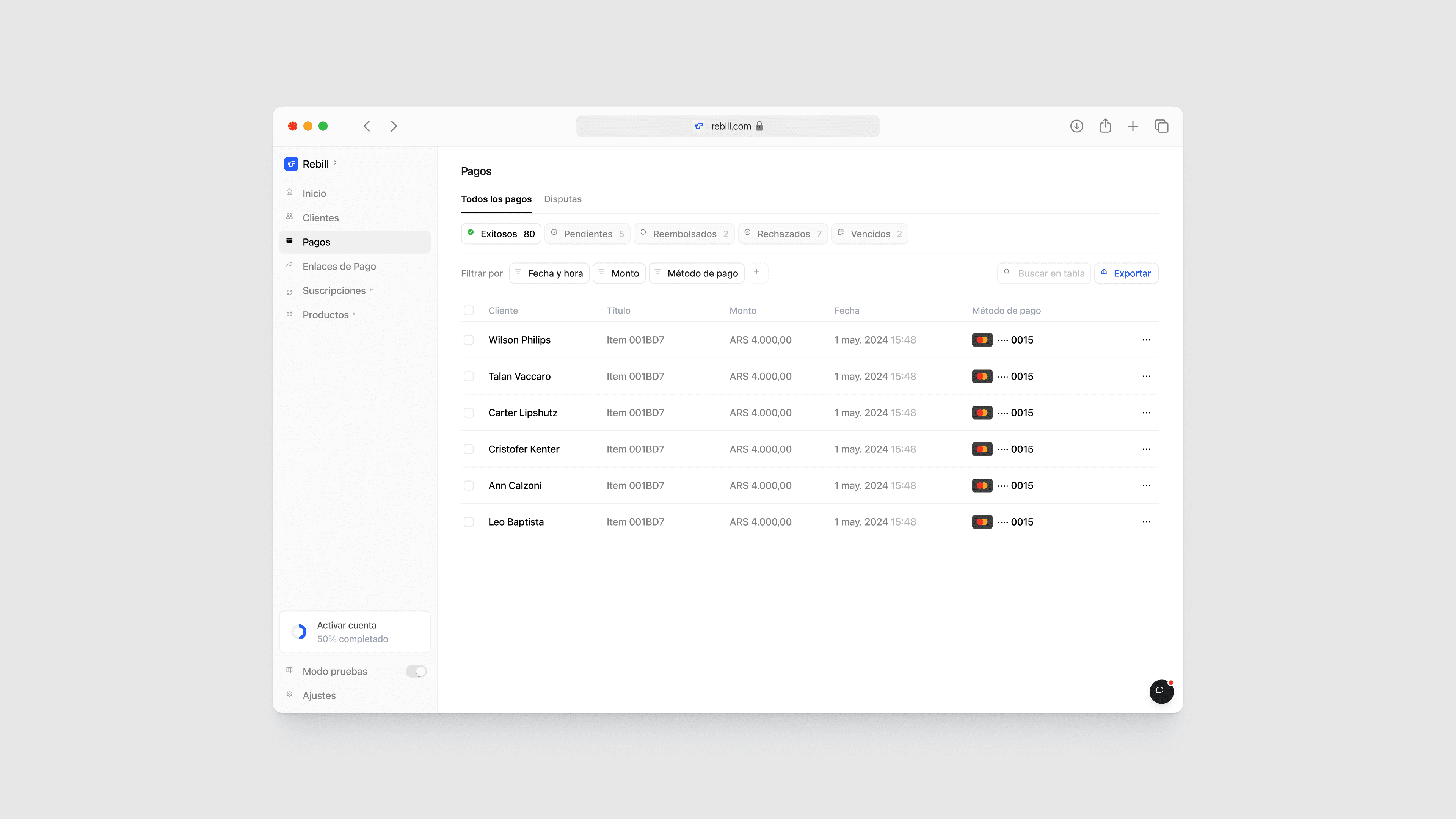This screenshot has height=819, width=1456.
Task: Open the Talan Vaccaro client name
Action: pos(519,377)
